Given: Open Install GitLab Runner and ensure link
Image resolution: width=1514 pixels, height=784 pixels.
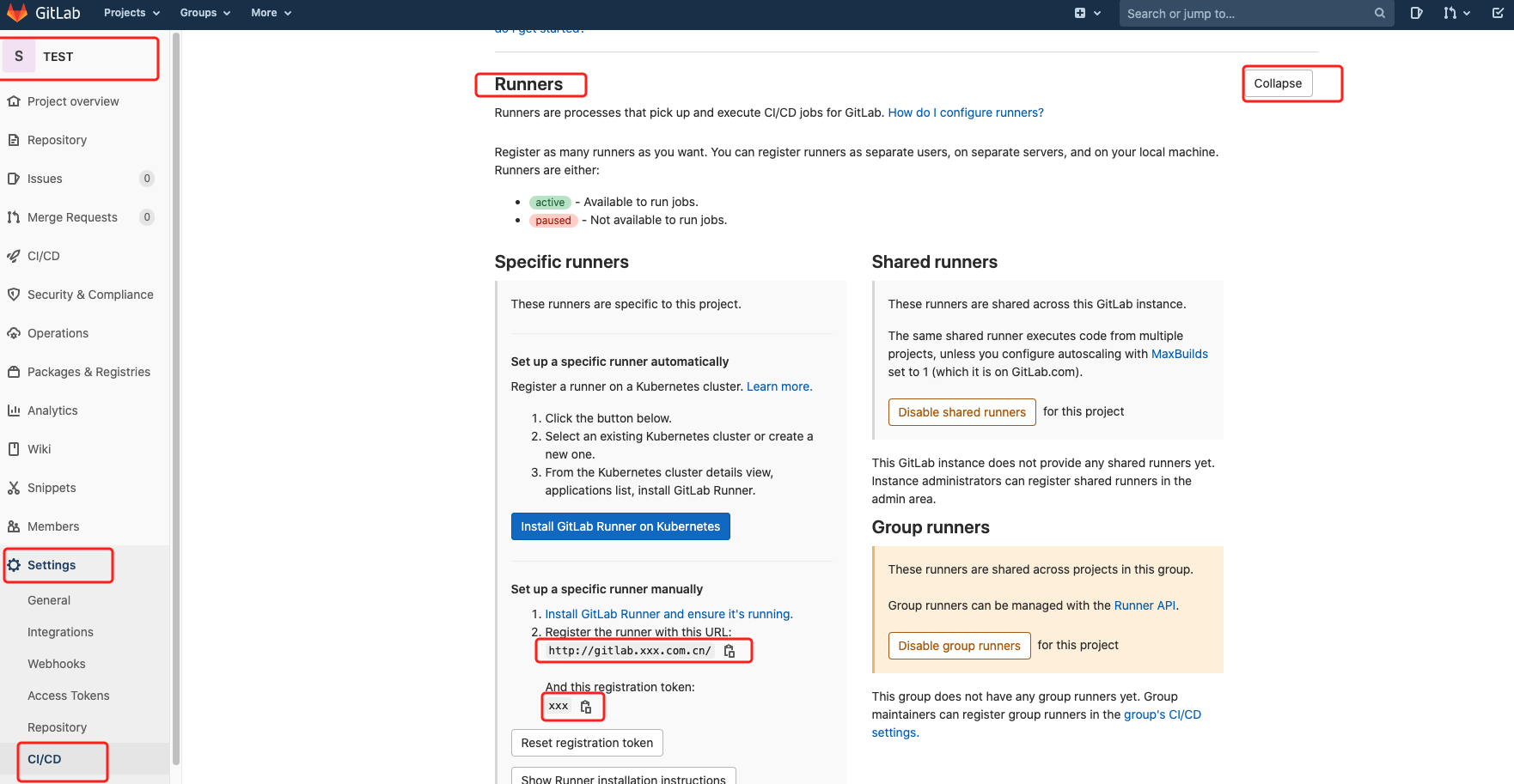Looking at the screenshot, I should point(668,614).
